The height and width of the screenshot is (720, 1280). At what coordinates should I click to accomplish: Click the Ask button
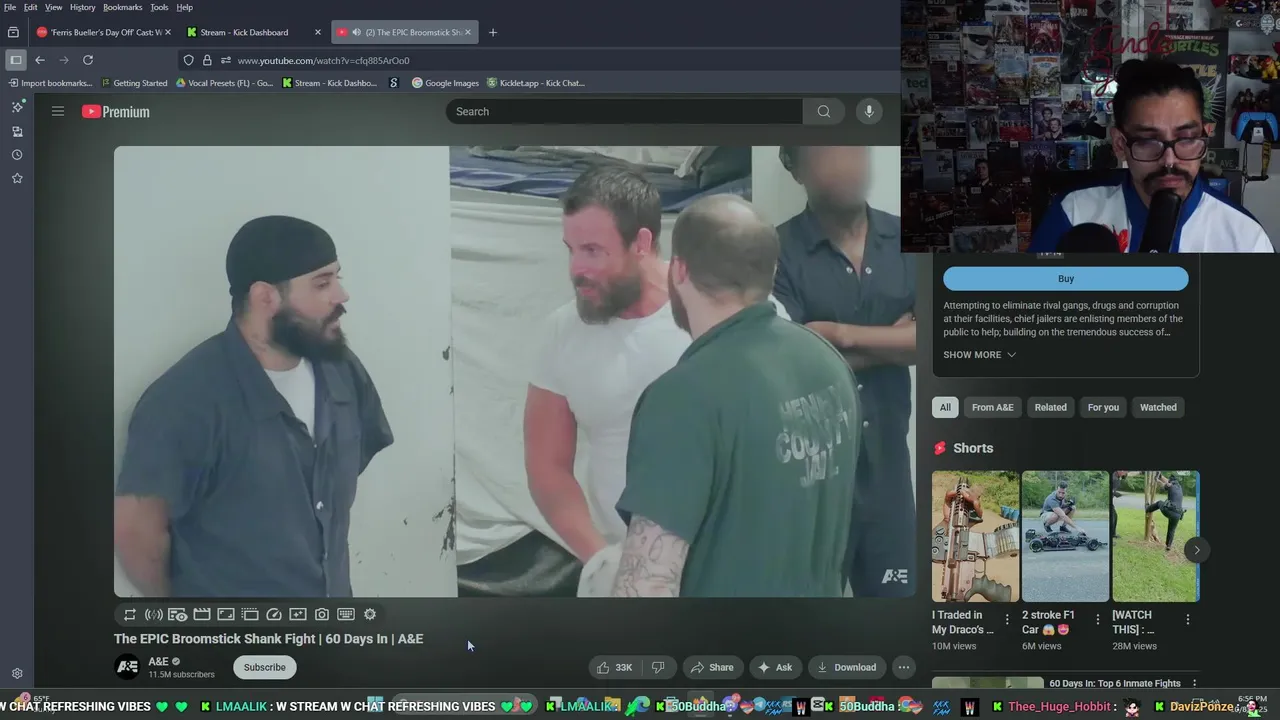(x=775, y=667)
